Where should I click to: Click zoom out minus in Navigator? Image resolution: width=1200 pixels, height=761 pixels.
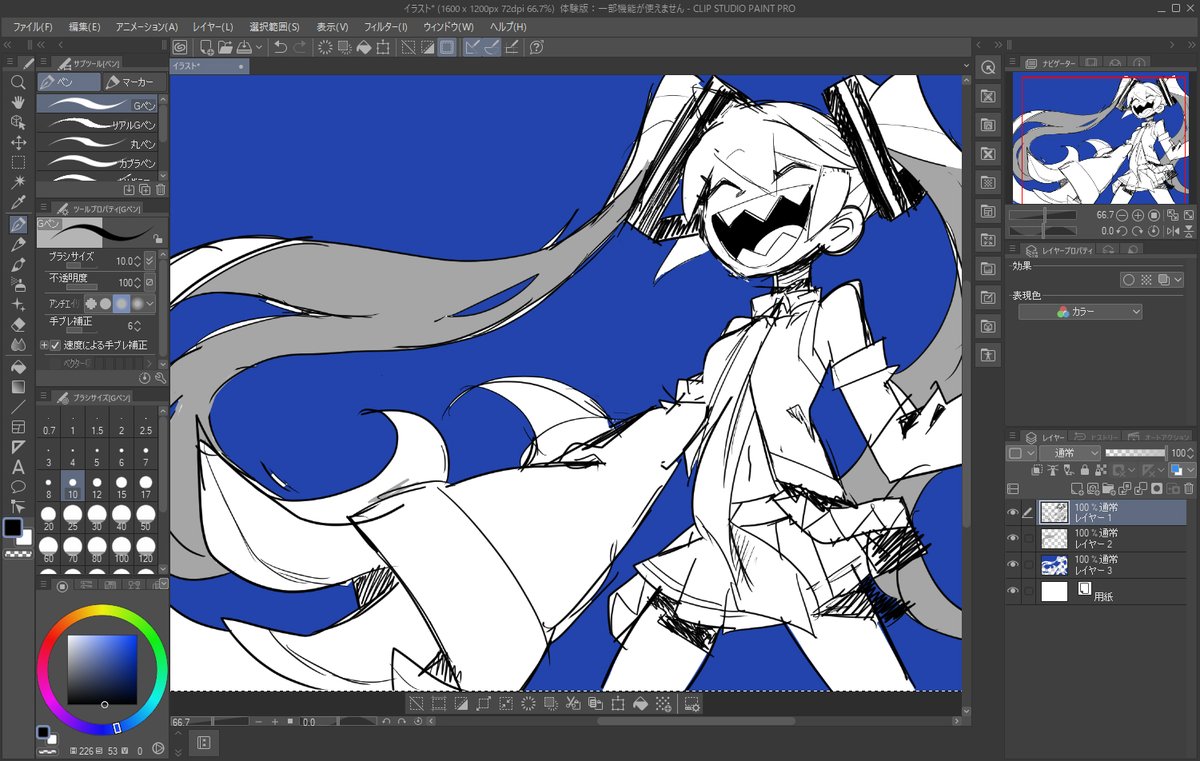pos(1123,215)
